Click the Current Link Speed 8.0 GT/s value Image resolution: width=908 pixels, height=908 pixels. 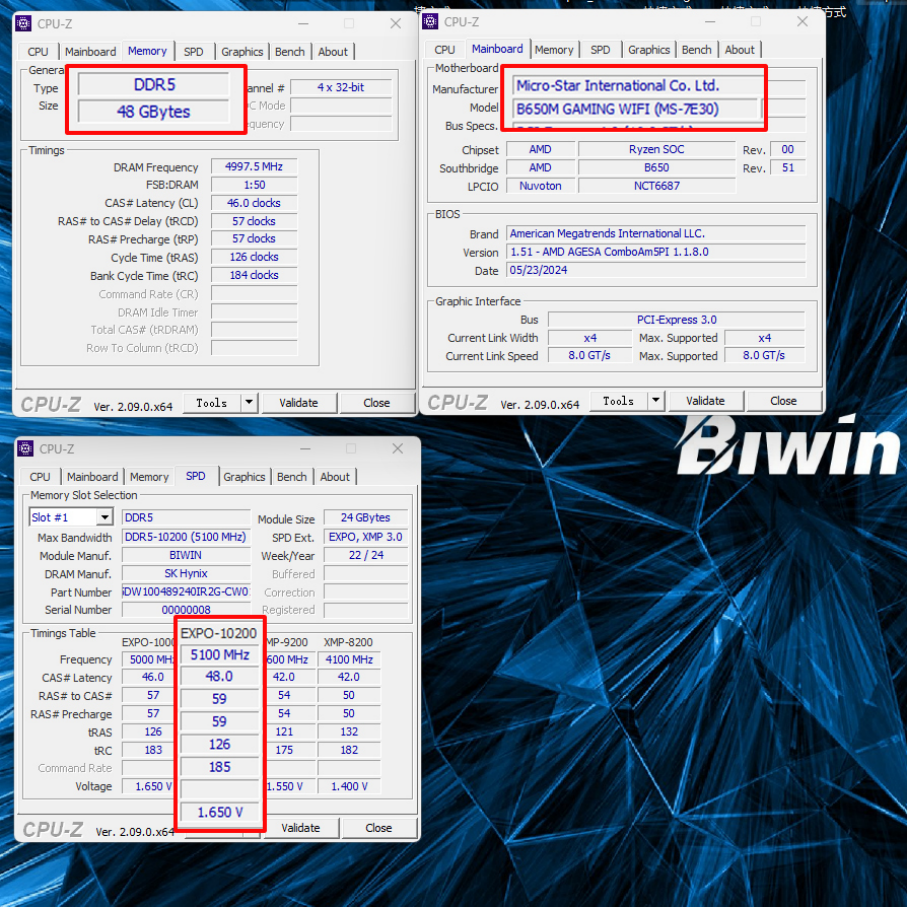tap(590, 356)
